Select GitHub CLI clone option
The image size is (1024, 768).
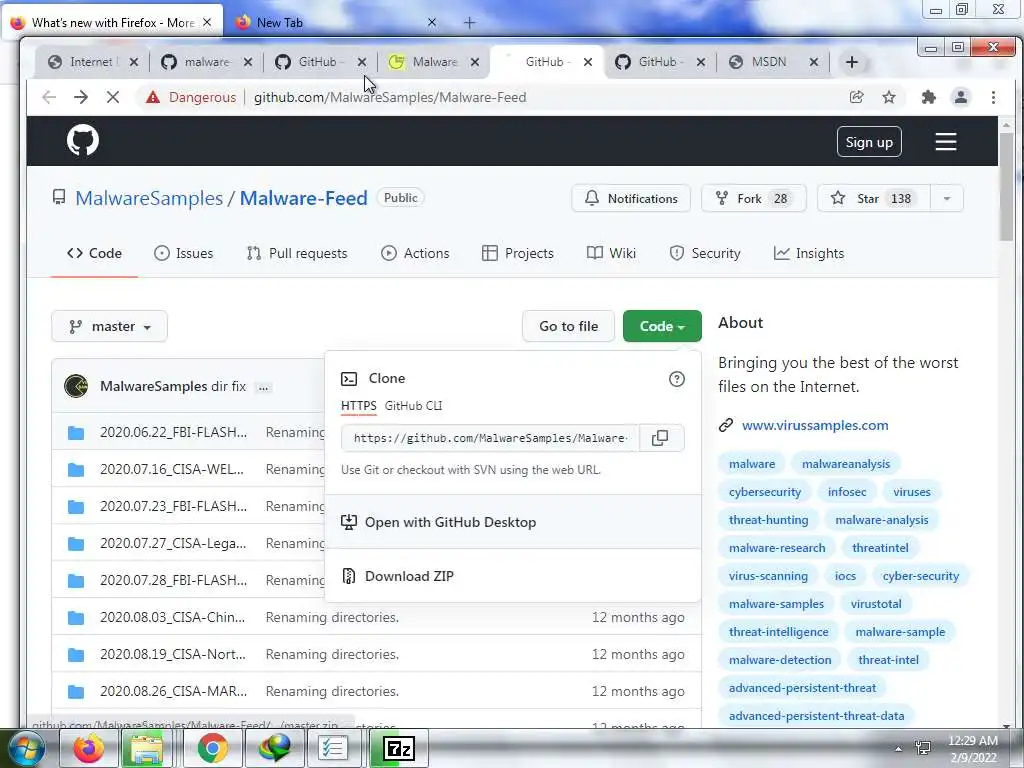tap(413, 406)
